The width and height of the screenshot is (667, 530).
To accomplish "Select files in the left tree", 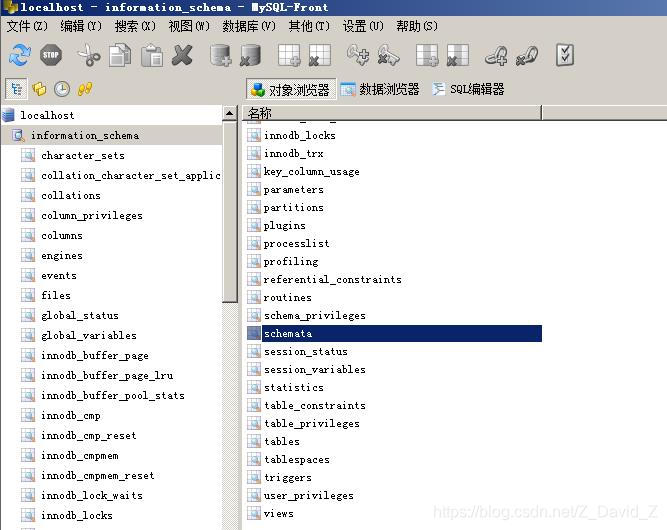I will coord(56,295).
